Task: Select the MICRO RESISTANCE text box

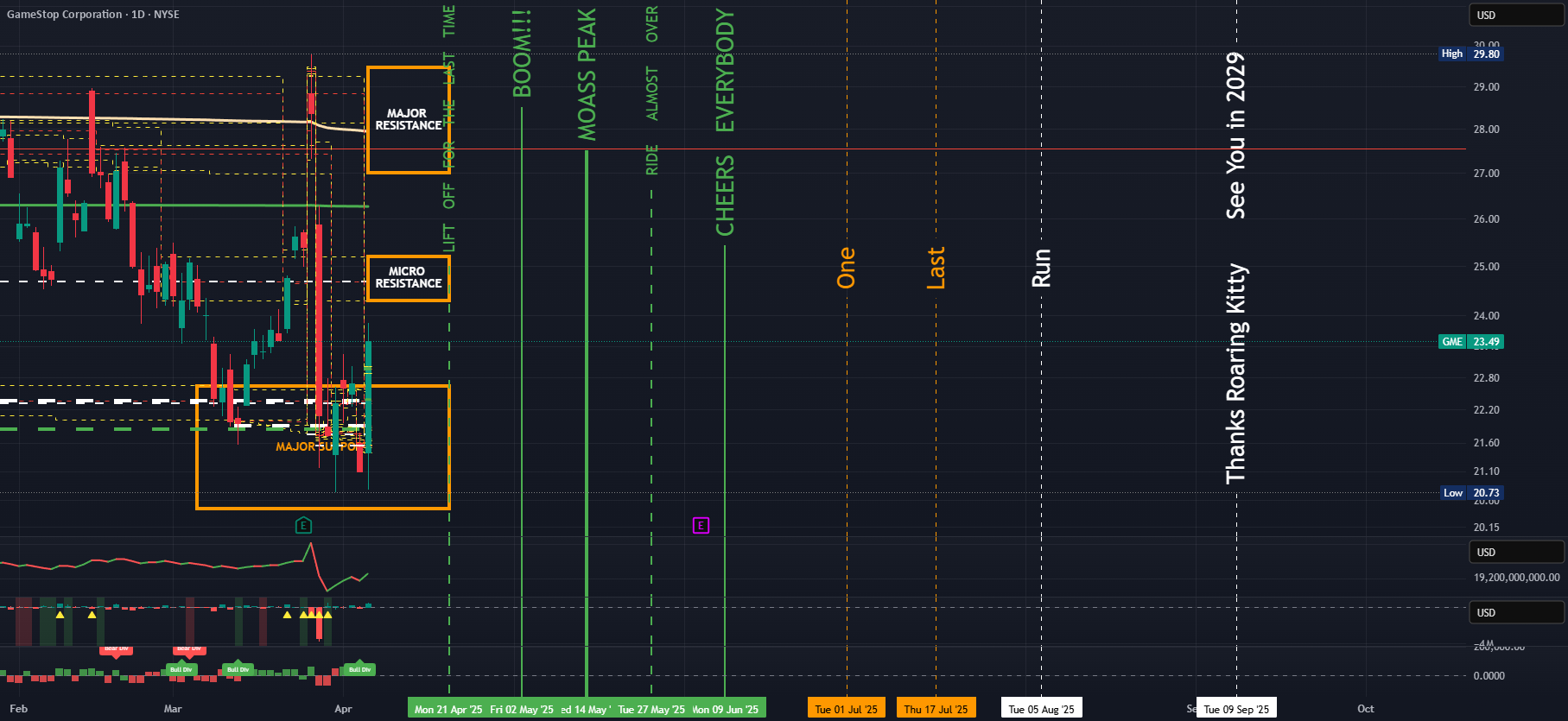Action: (x=408, y=277)
